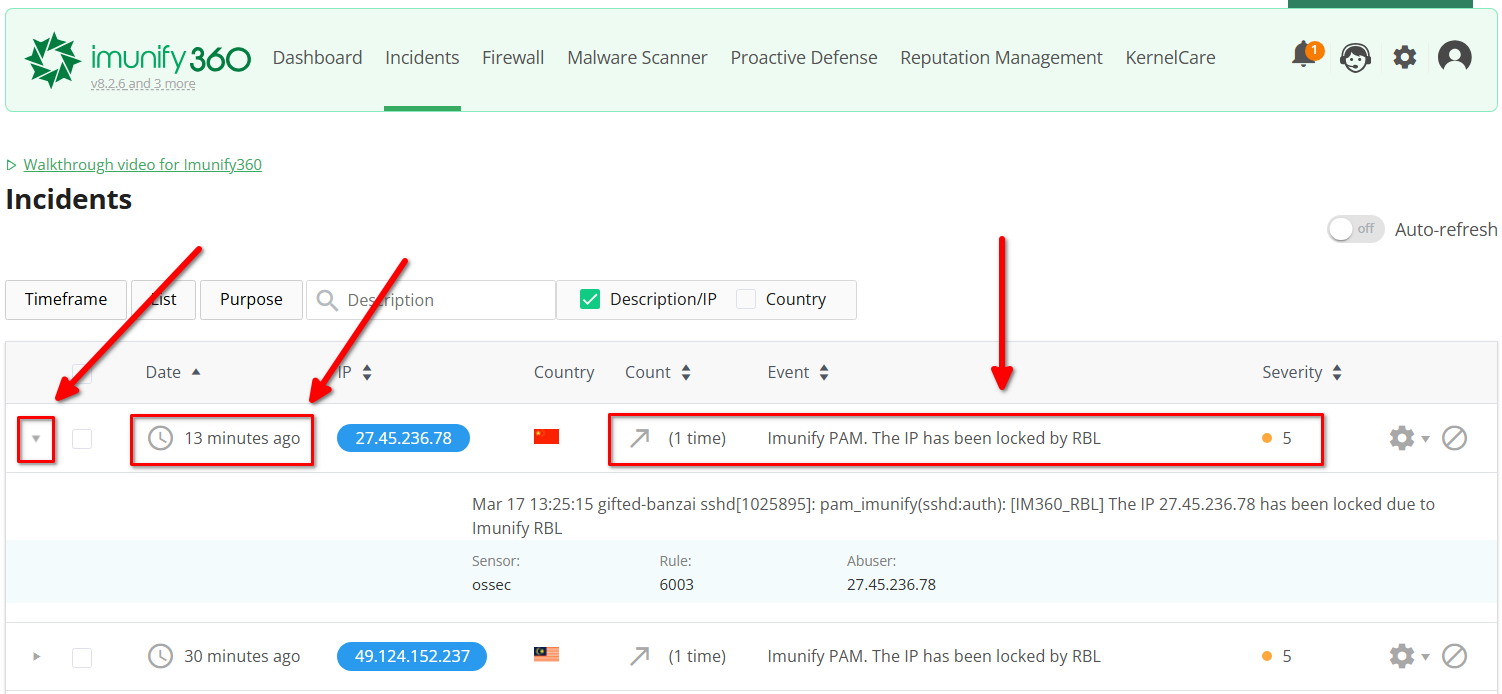
Task: Expand the 49.124.152.237 incident row
Action: (x=36, y=656)
